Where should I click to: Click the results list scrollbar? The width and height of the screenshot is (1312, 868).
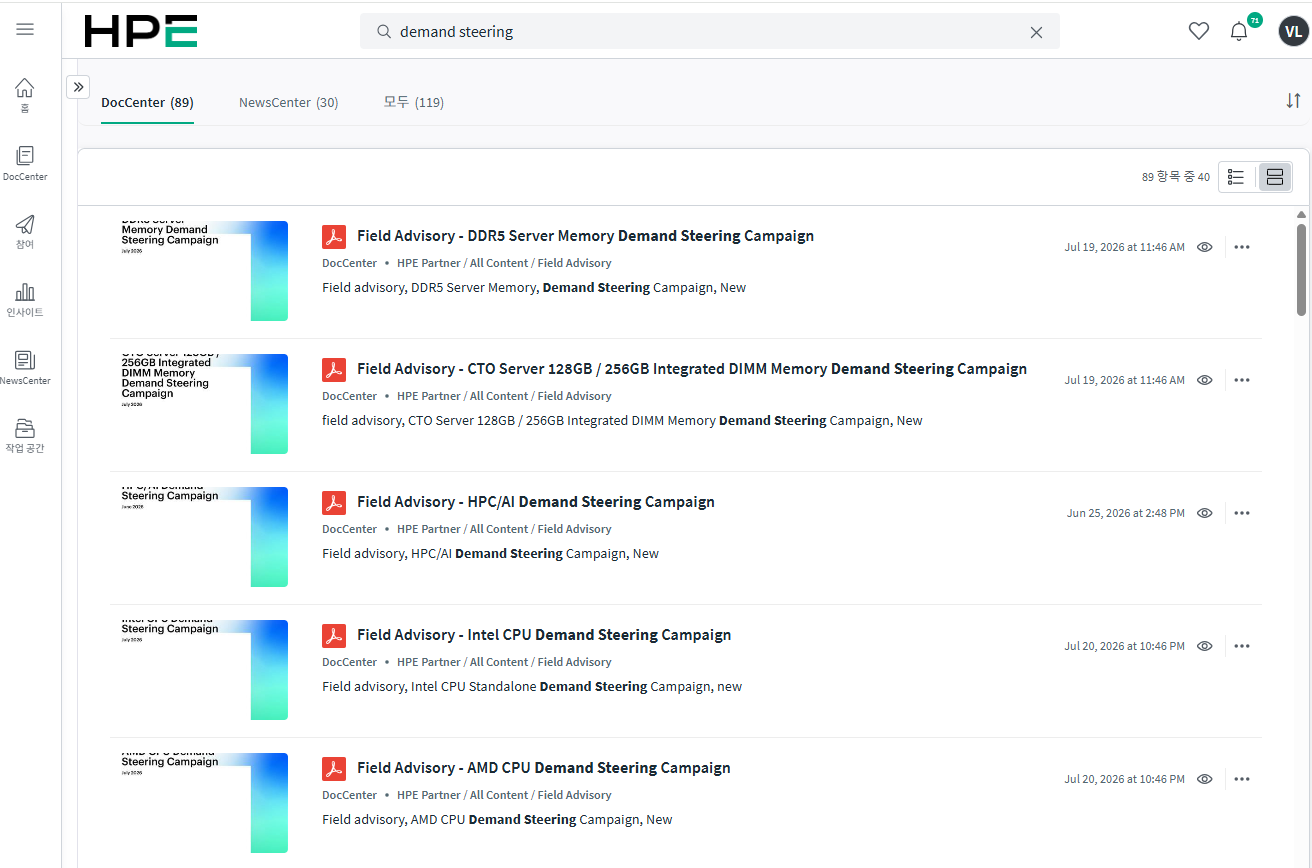1301,269
